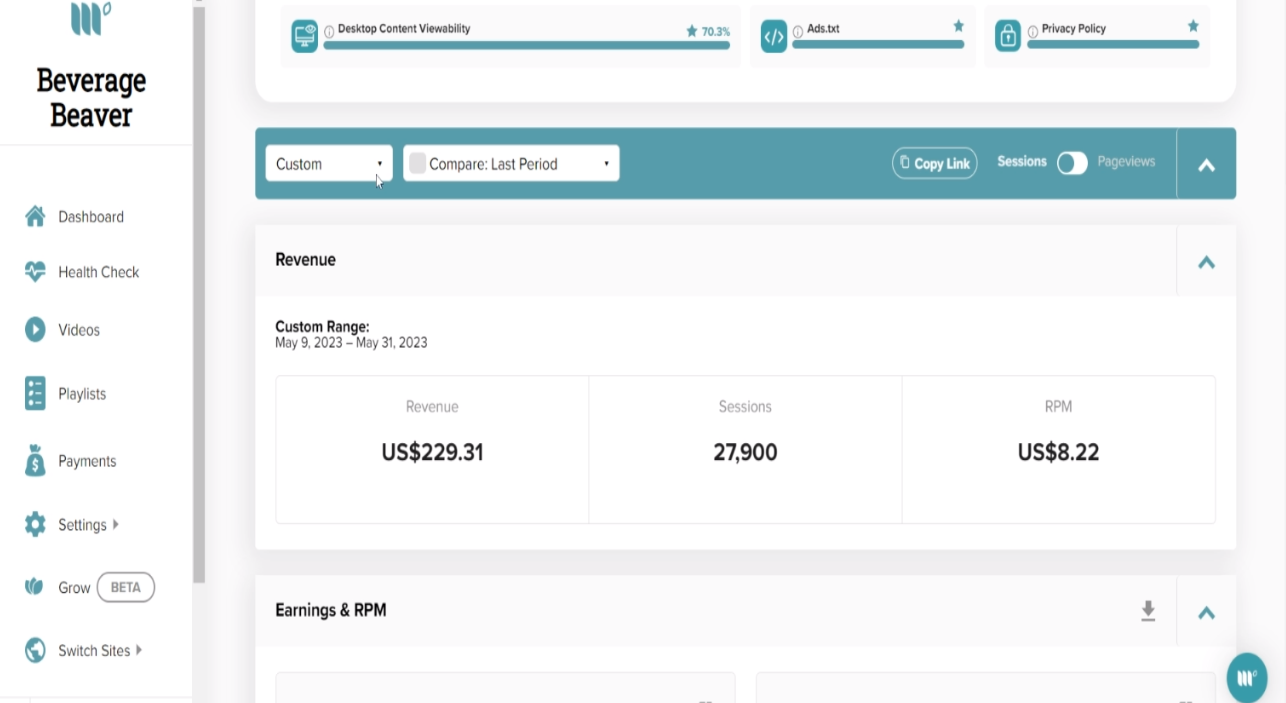This screenshot has width=1286, height=703.
Task: Click info icon beside Ads.txt
Action: click(798, 31)
